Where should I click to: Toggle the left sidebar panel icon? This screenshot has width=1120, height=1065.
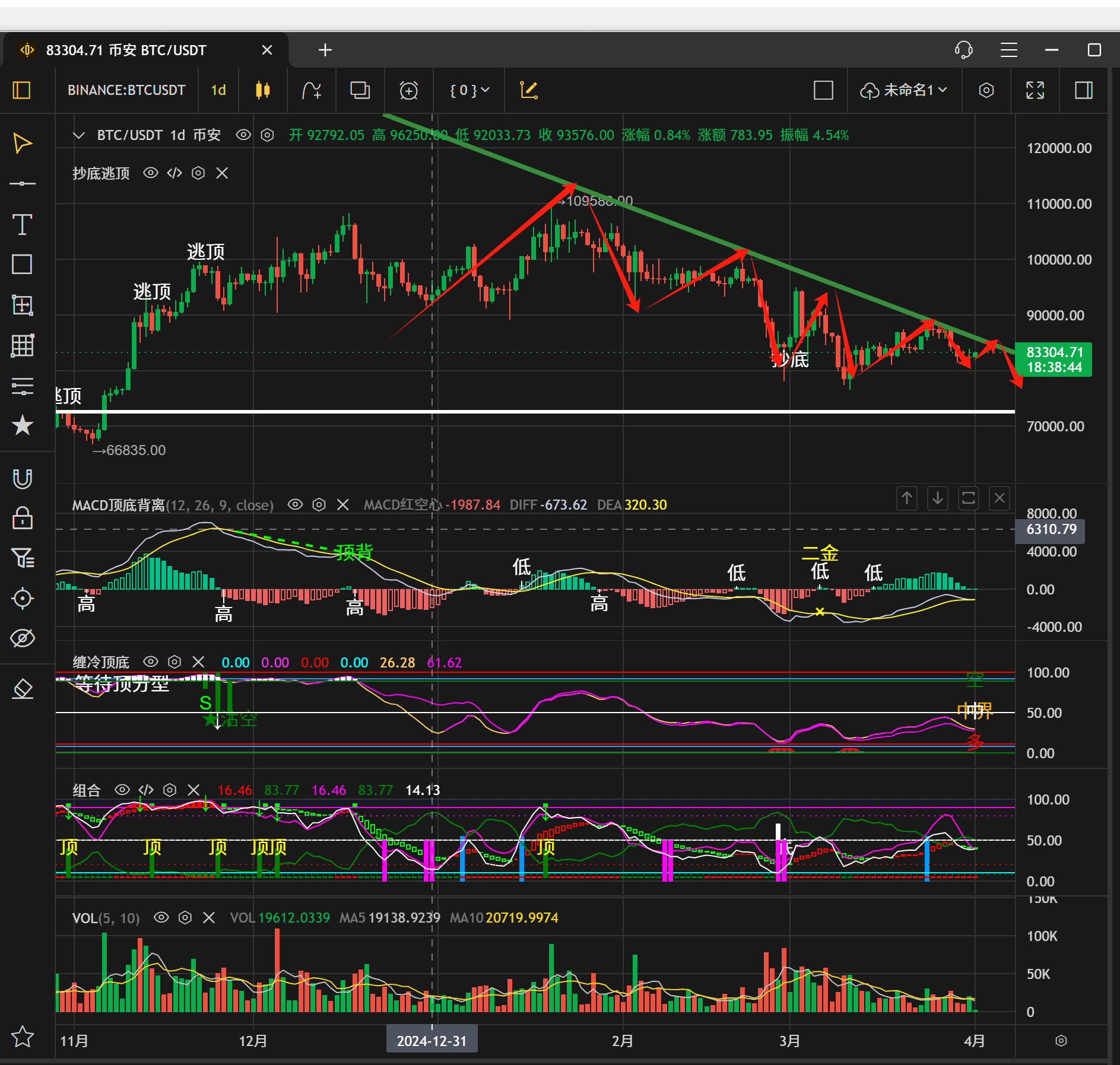click(22, 90)
